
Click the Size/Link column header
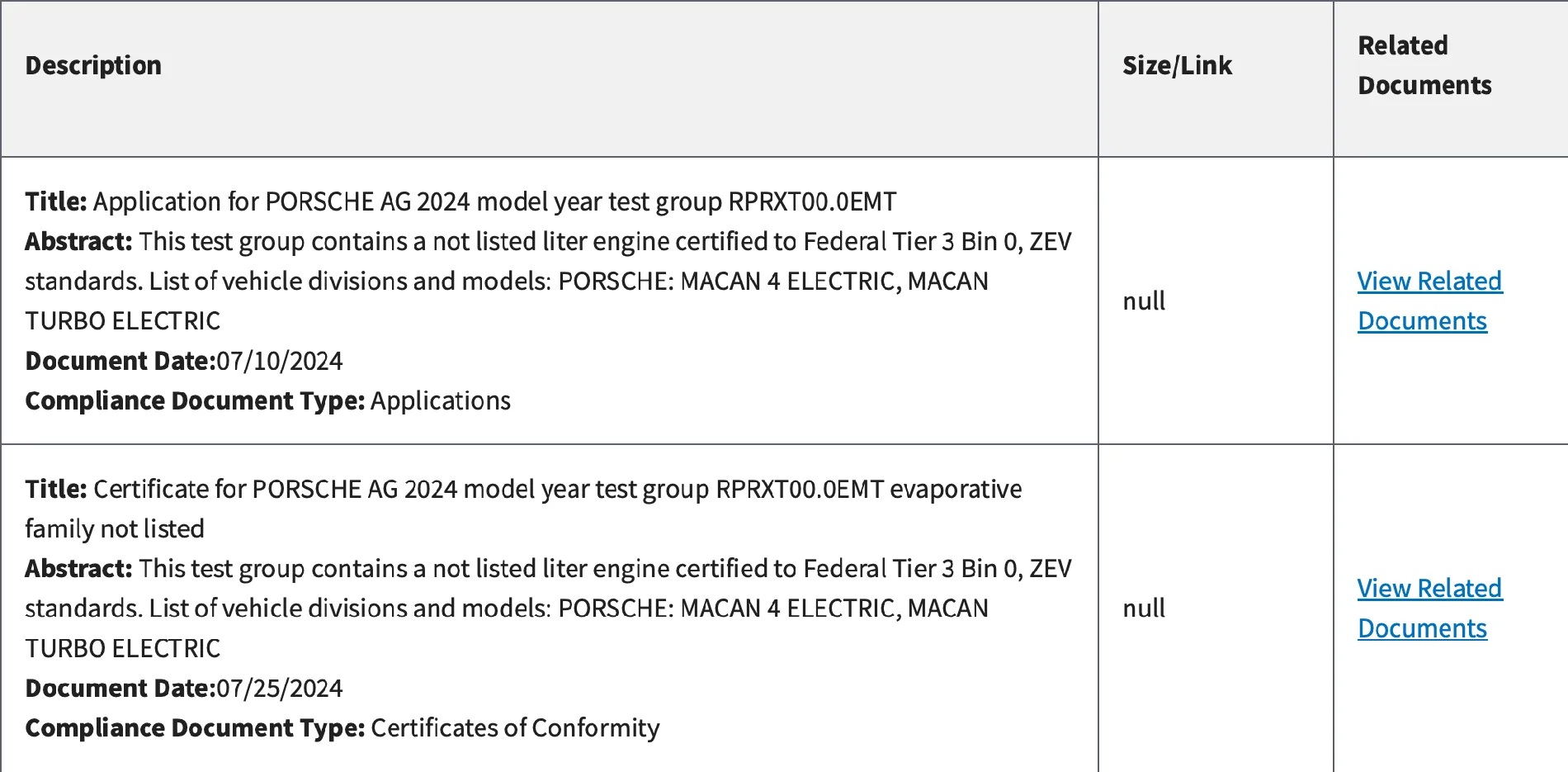coord(1175,65)
